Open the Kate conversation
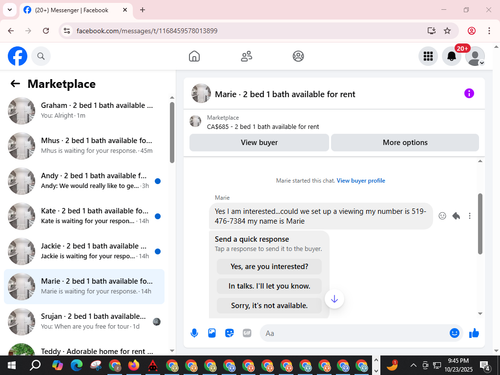This screenshot has width=500, height=375. [x=84, y=216]
